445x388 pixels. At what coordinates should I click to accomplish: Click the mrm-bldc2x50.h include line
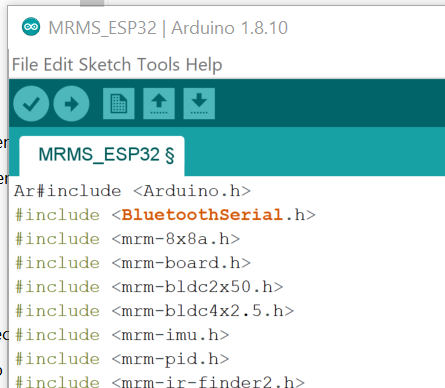coord(149,287)
